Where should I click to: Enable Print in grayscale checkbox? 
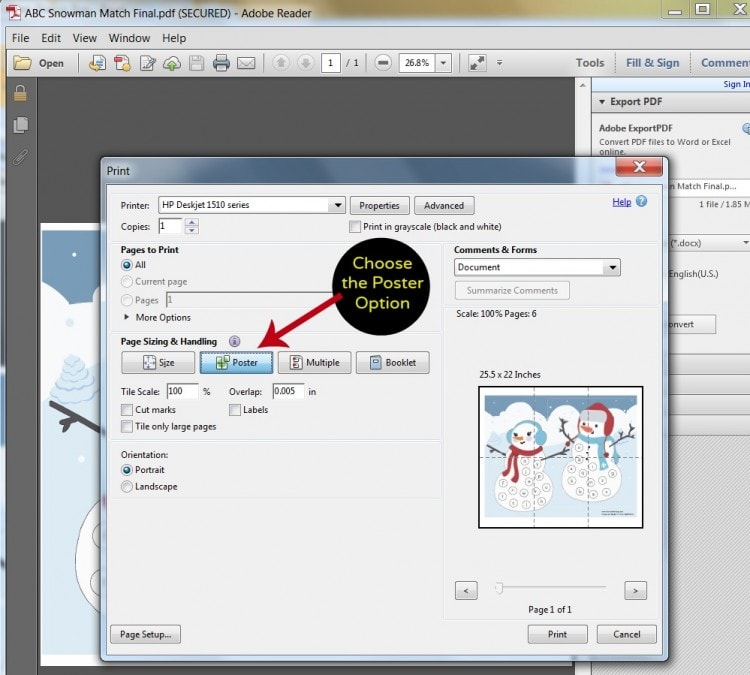tap(355, 227)
